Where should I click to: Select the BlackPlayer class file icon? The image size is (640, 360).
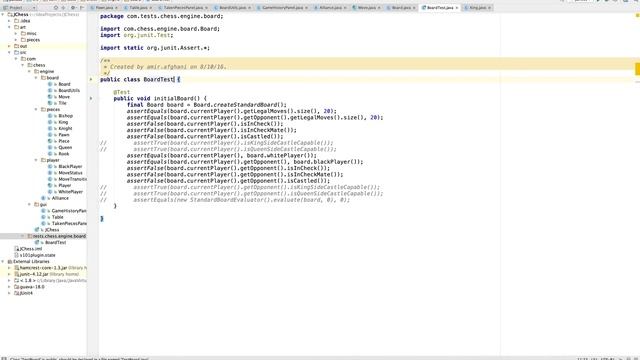(x=50, y=167)
